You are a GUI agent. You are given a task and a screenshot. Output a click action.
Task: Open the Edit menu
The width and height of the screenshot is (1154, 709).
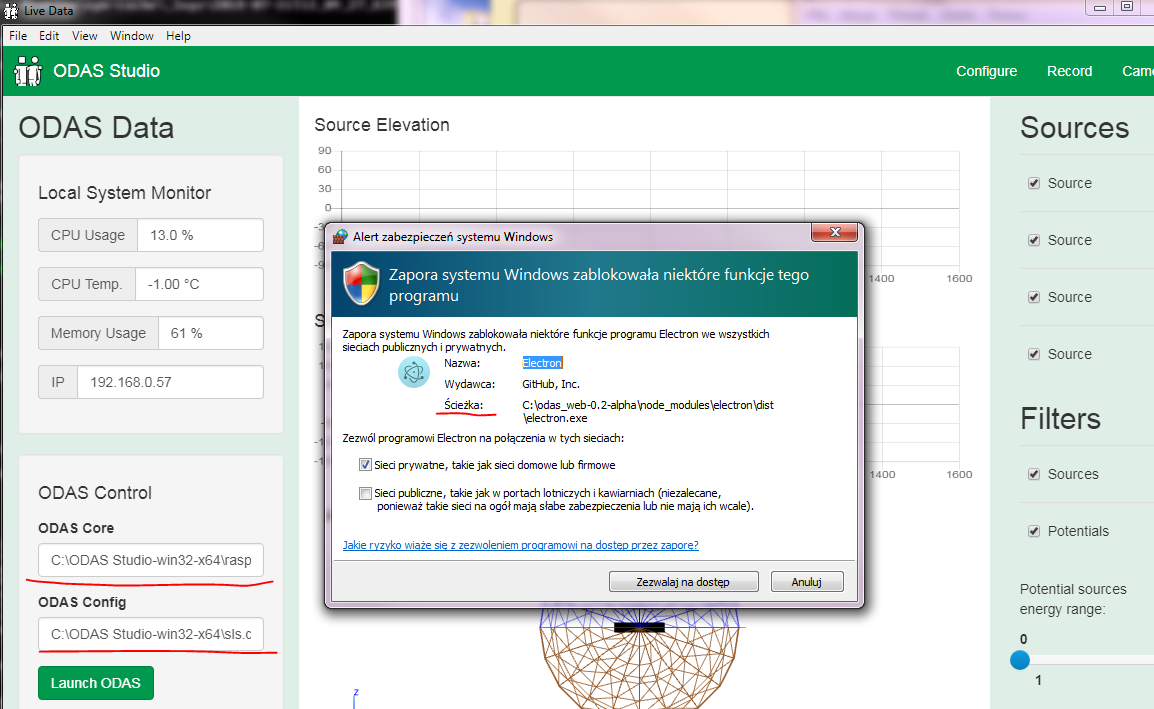click(x=49, y=35)
